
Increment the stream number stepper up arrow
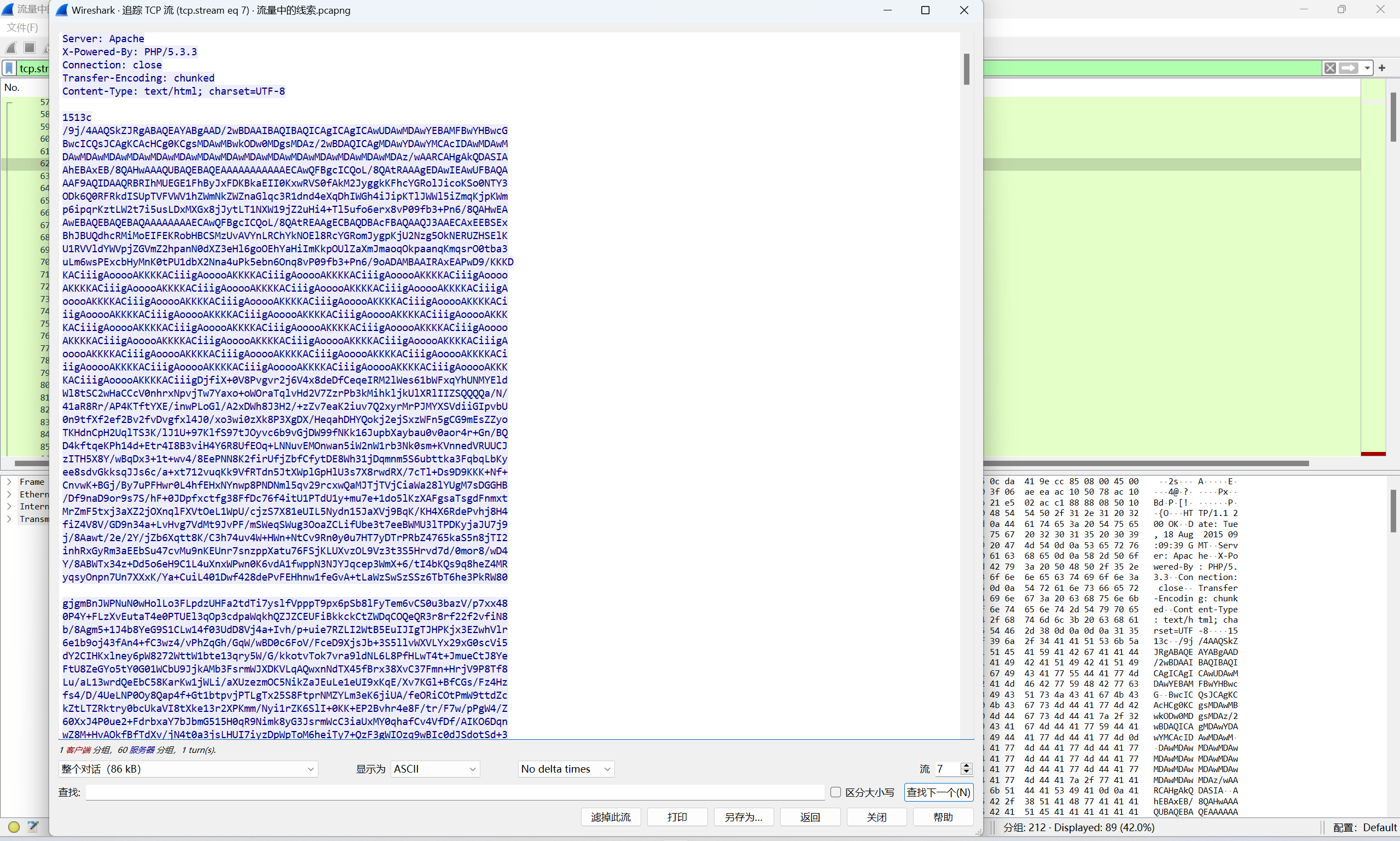(x=967, y=765)
